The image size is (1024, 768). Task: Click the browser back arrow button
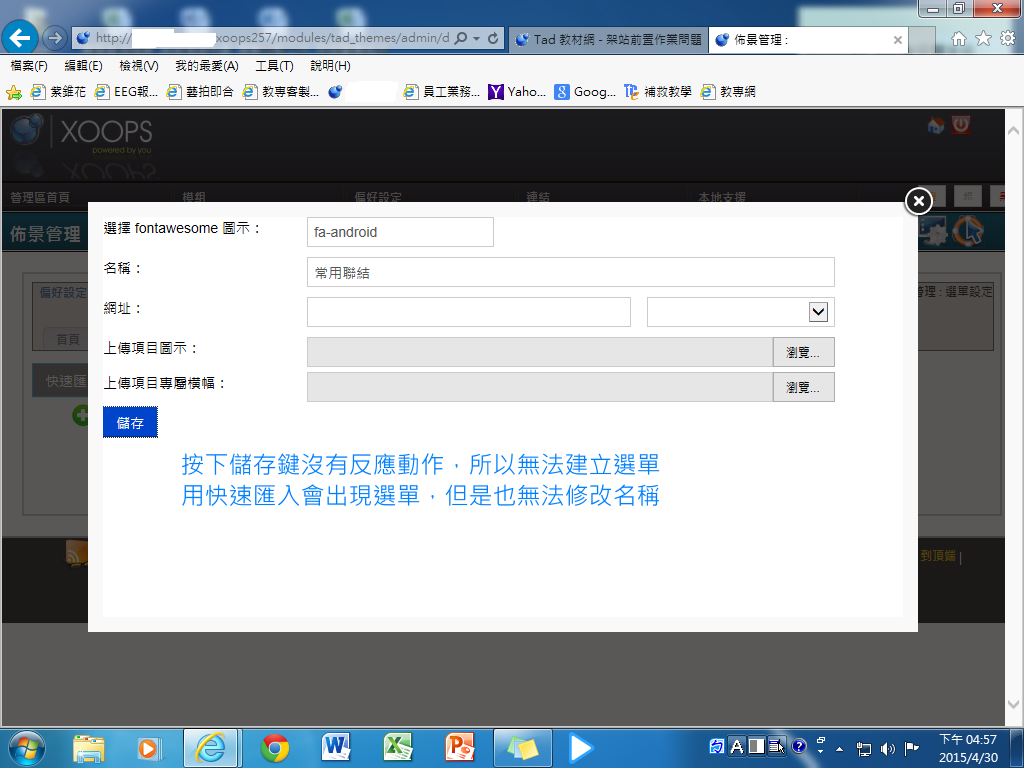[21, 38]
